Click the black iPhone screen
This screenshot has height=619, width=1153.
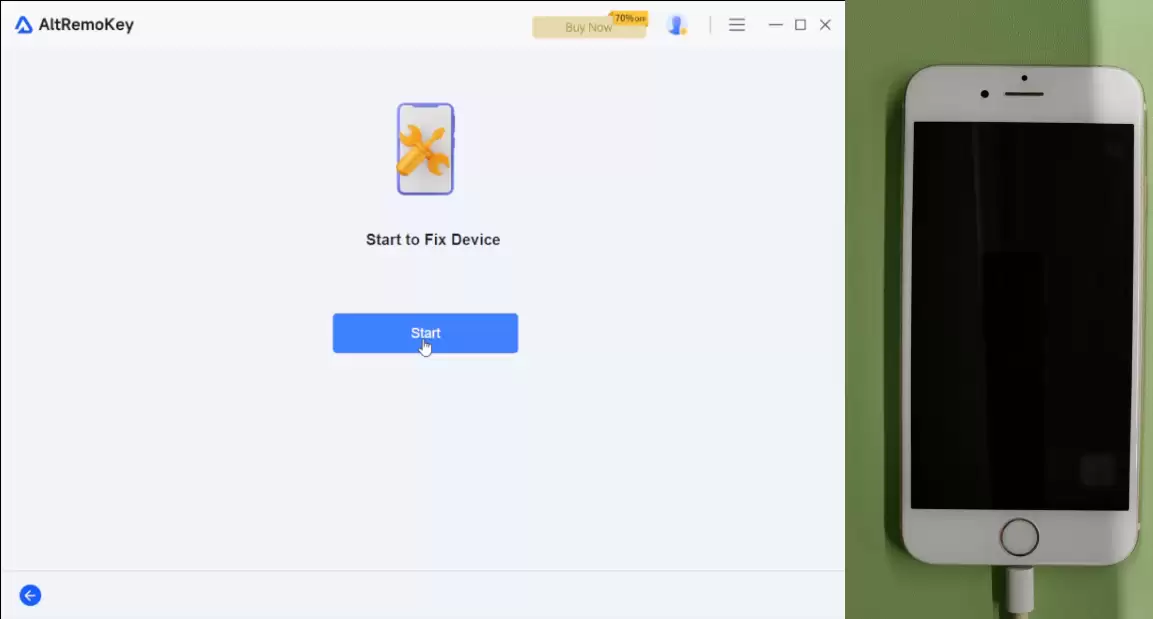pyautogui.click(x=1022, y=315)
